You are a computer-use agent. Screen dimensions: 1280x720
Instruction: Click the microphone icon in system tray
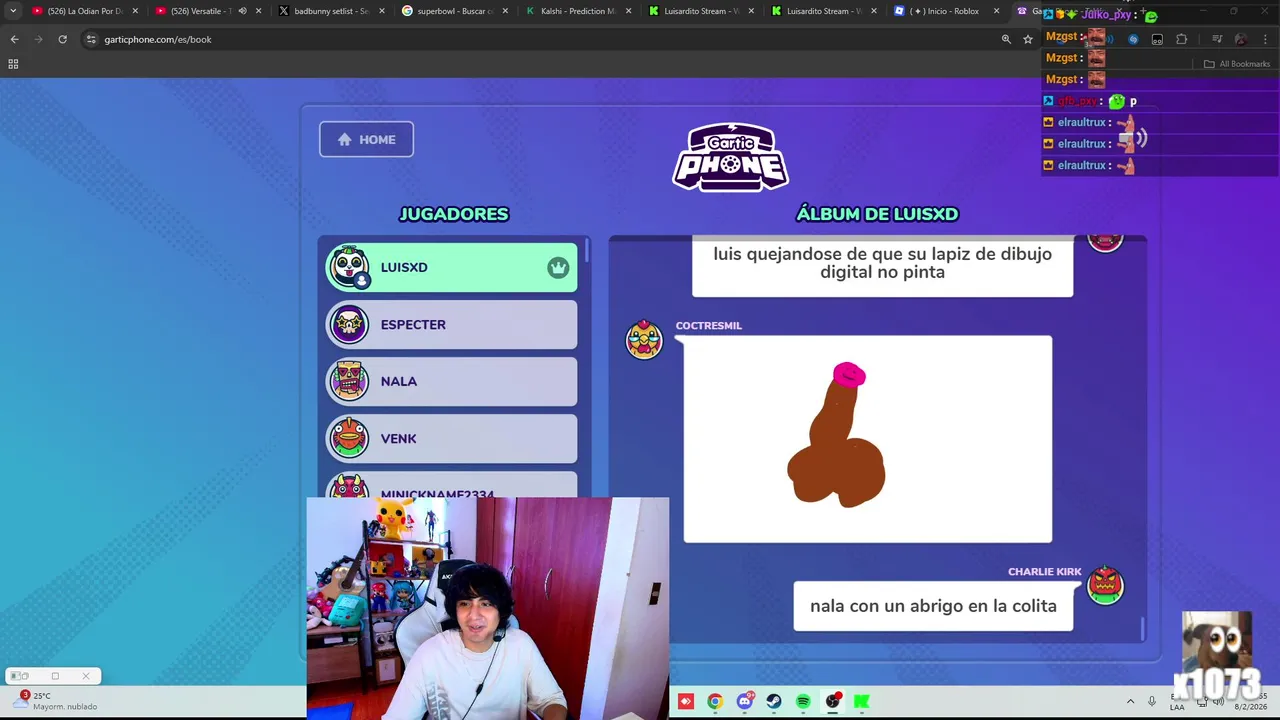(1152, 702)
